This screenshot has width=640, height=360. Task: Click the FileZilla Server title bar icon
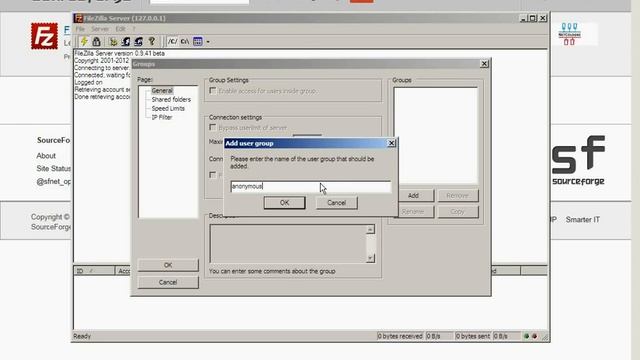tap(79, 18)
